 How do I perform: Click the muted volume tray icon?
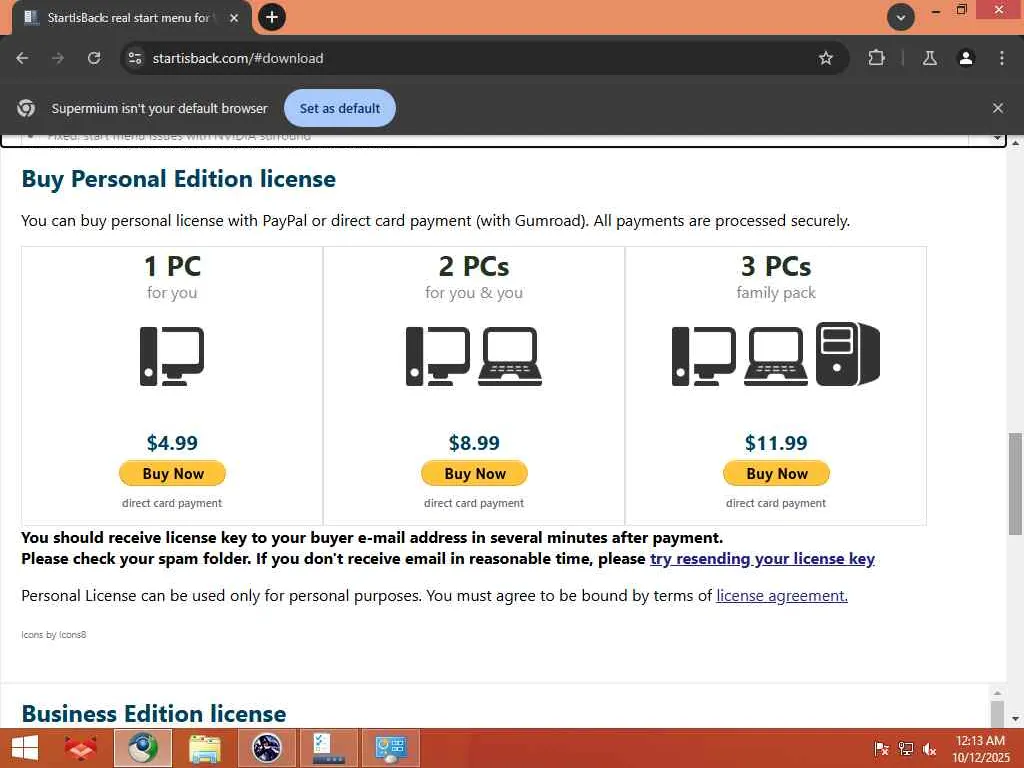(x=929, y=749)
